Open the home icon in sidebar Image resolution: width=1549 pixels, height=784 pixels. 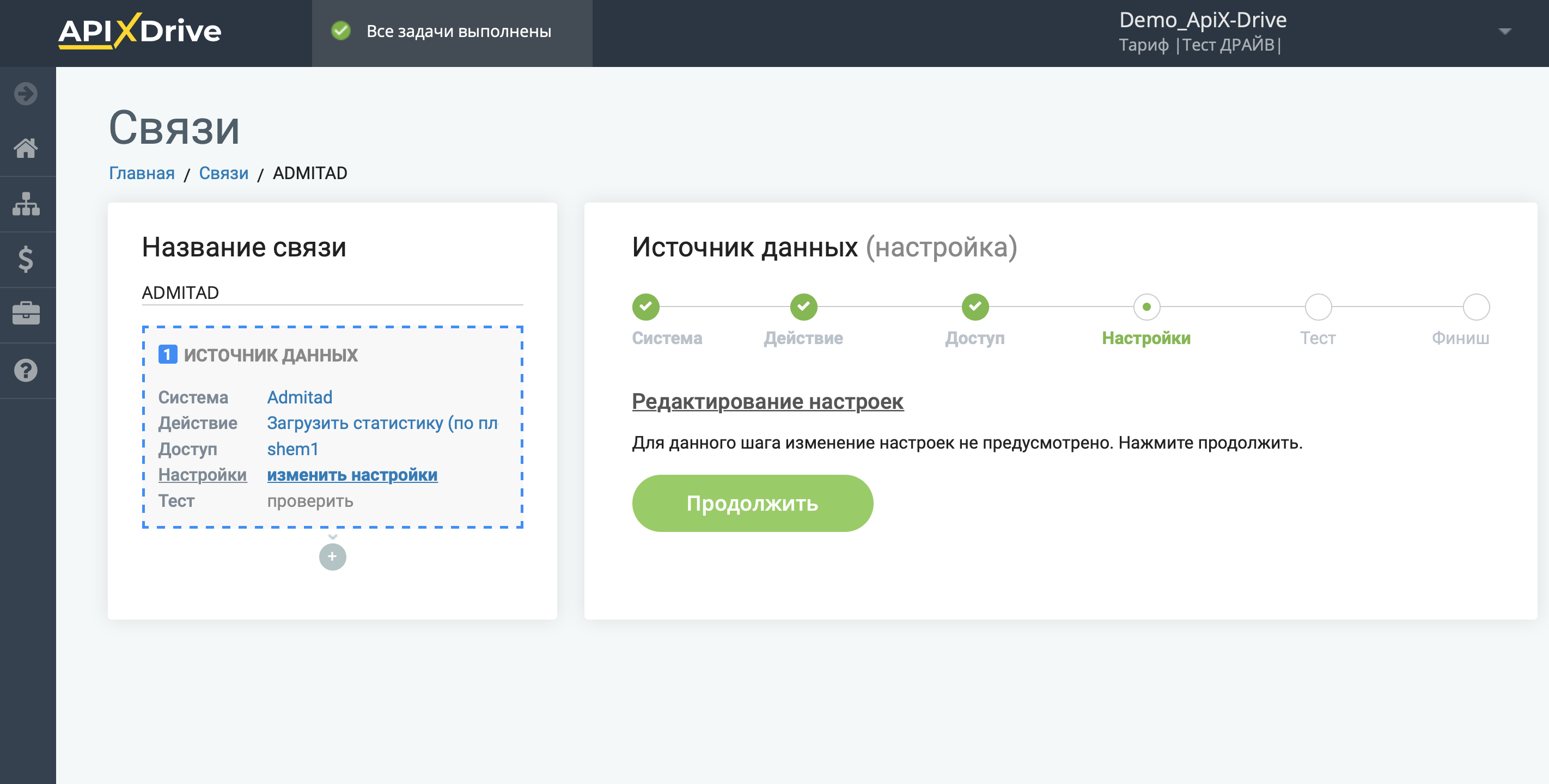click(x=26, y=148)
